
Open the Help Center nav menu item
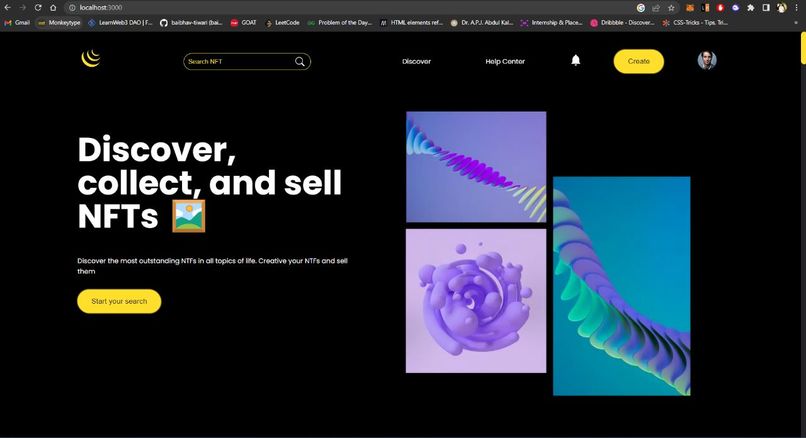point(505,61)
